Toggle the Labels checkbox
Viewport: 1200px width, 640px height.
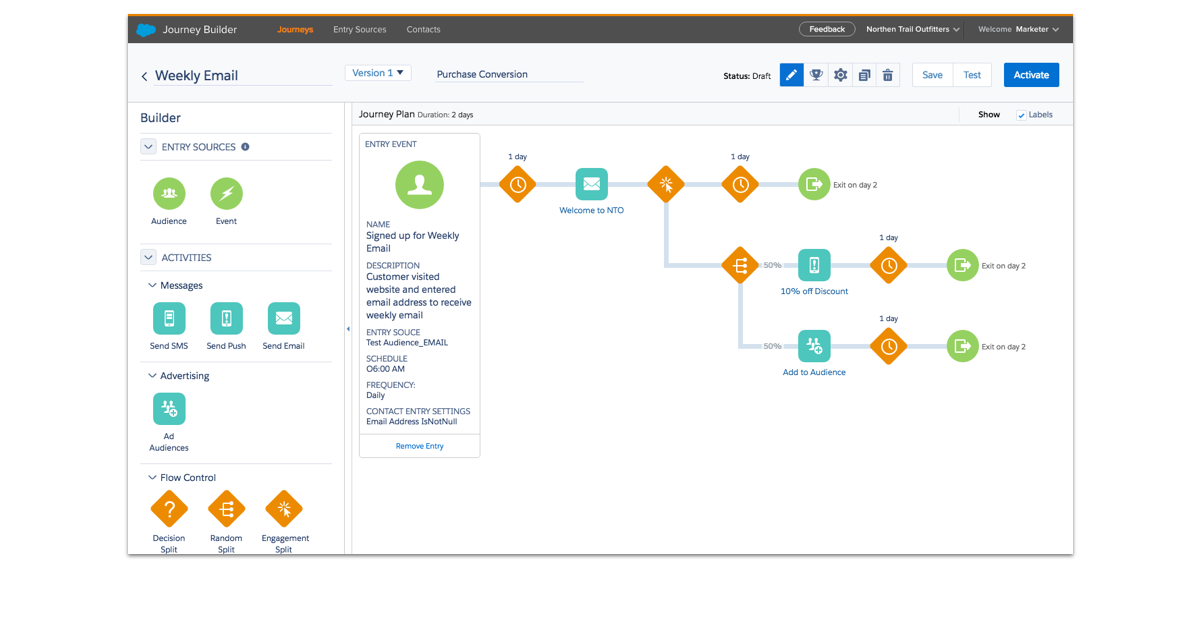pos(1021,115)
